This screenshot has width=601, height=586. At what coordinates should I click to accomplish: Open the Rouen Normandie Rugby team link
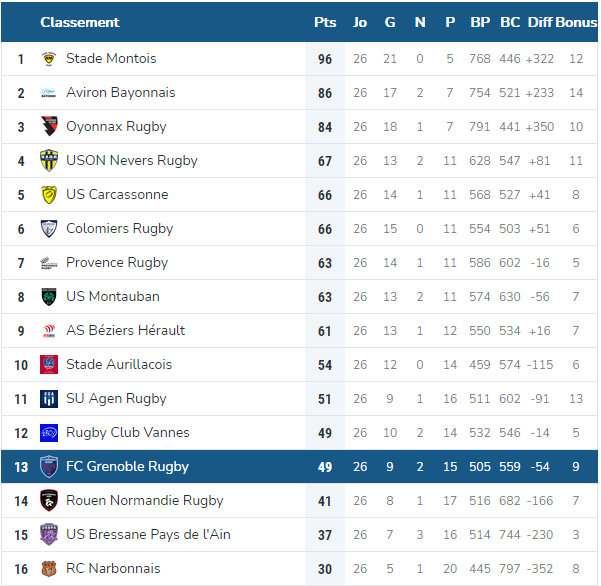(145, 501)
